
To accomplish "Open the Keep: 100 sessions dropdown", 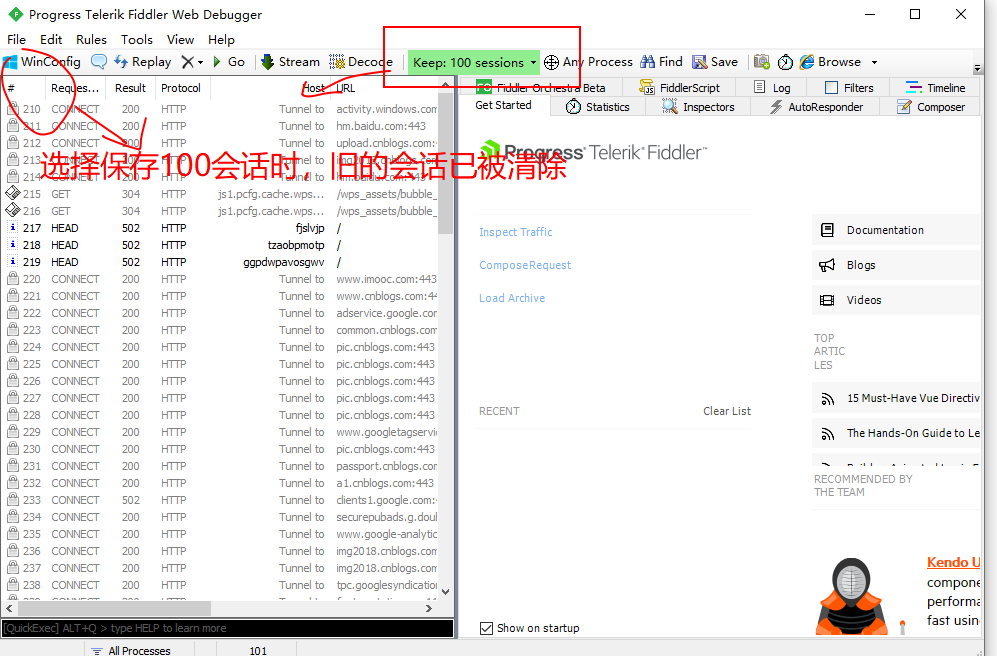I will (x=474, y=62).
